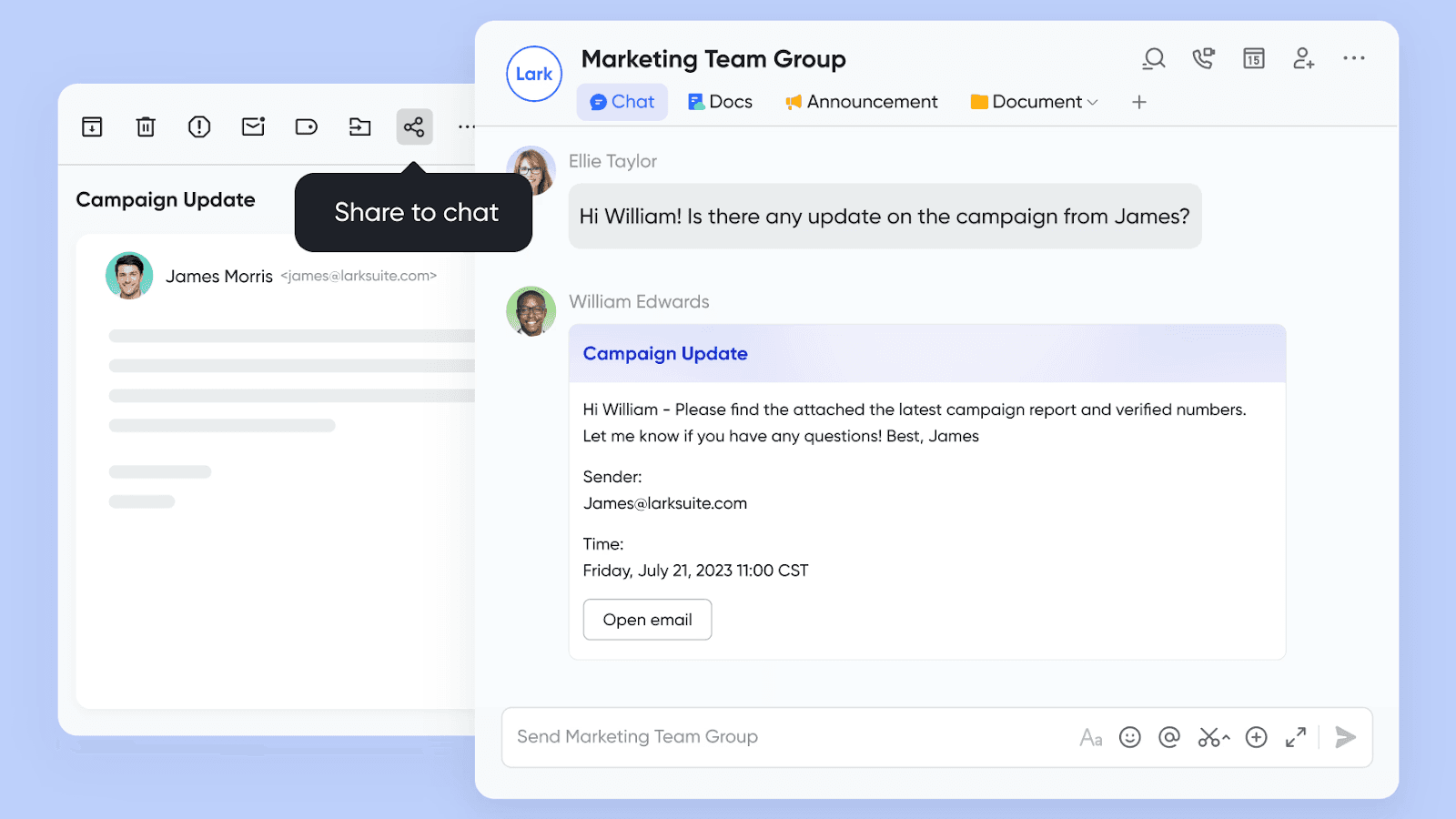Open the emoji picker
The width and height of the screenshot is (1456, 819).
click(1130, 737)
